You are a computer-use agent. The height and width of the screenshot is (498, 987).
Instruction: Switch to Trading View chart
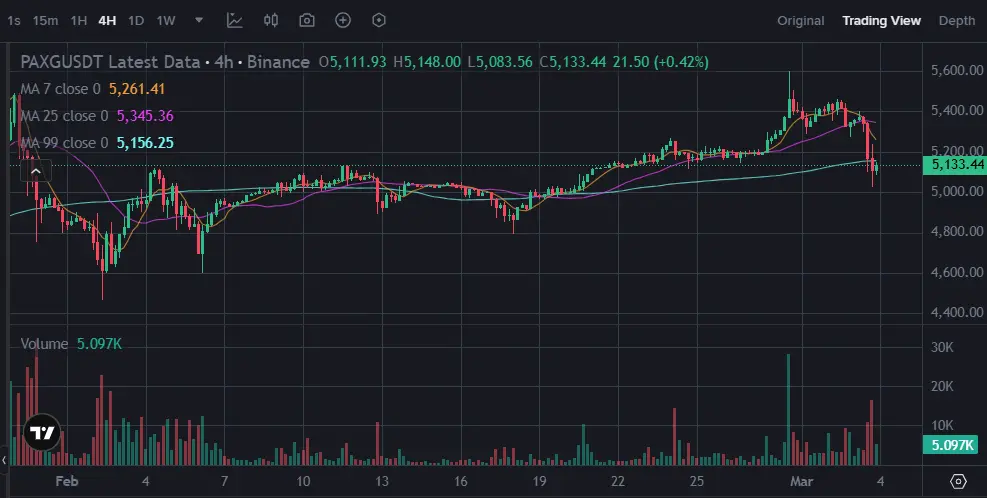[881, 21]
